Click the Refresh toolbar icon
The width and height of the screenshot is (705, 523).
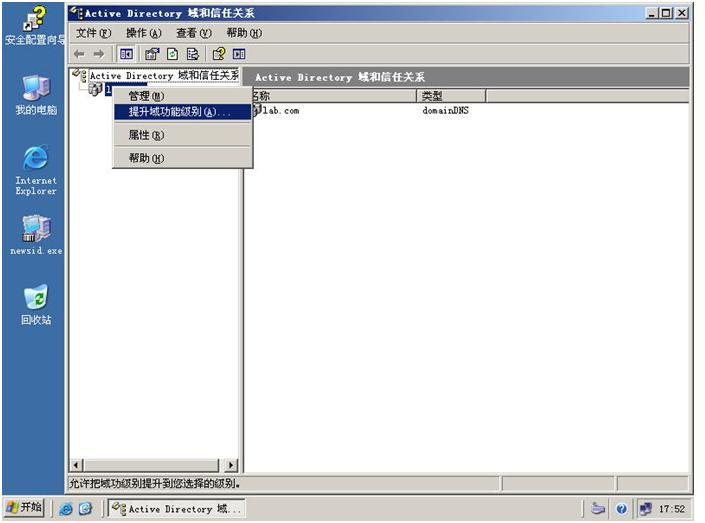(173, 54)
